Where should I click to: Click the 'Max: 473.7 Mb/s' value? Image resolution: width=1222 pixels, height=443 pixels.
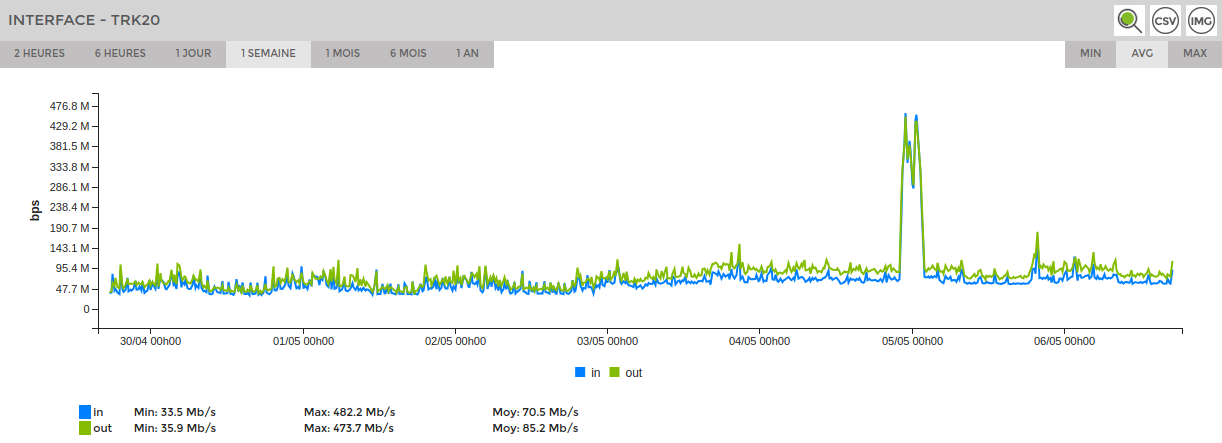349,428
